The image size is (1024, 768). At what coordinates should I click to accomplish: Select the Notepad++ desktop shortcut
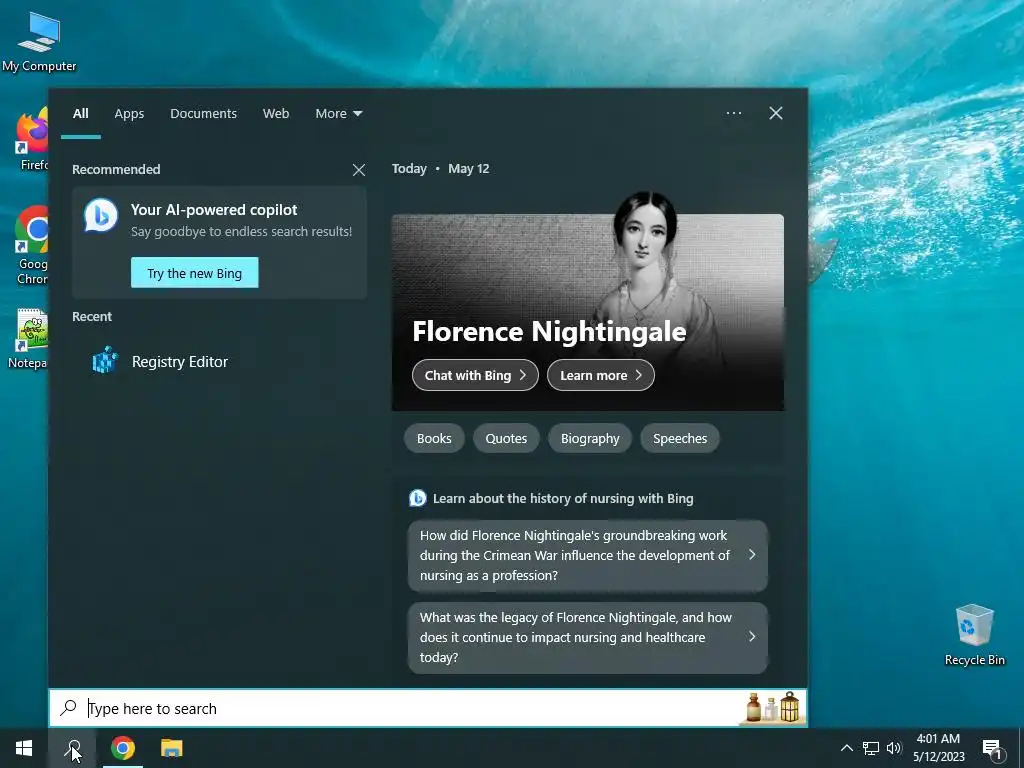pos(28,339)
